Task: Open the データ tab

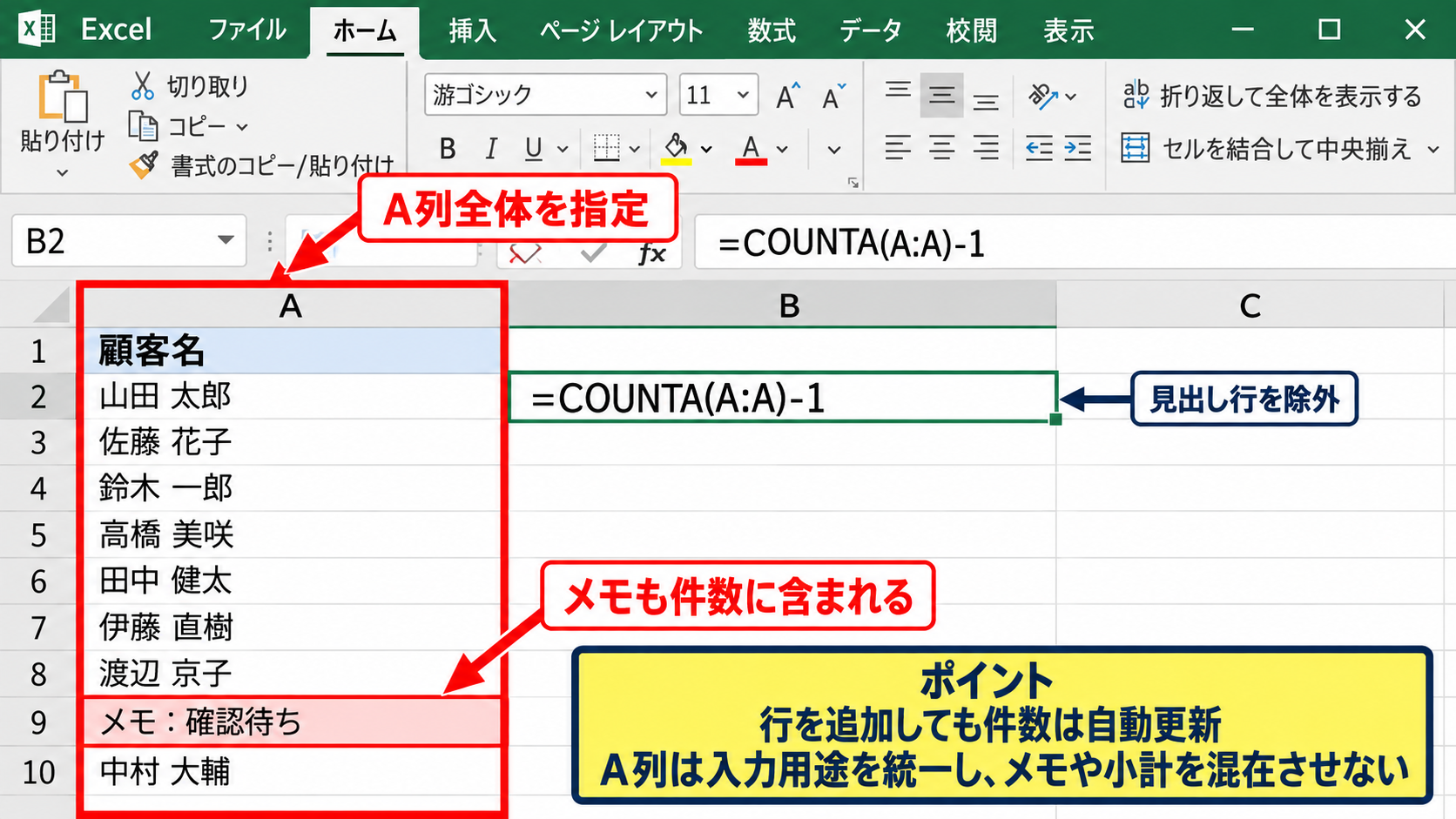Action: (x=870, y=31)
